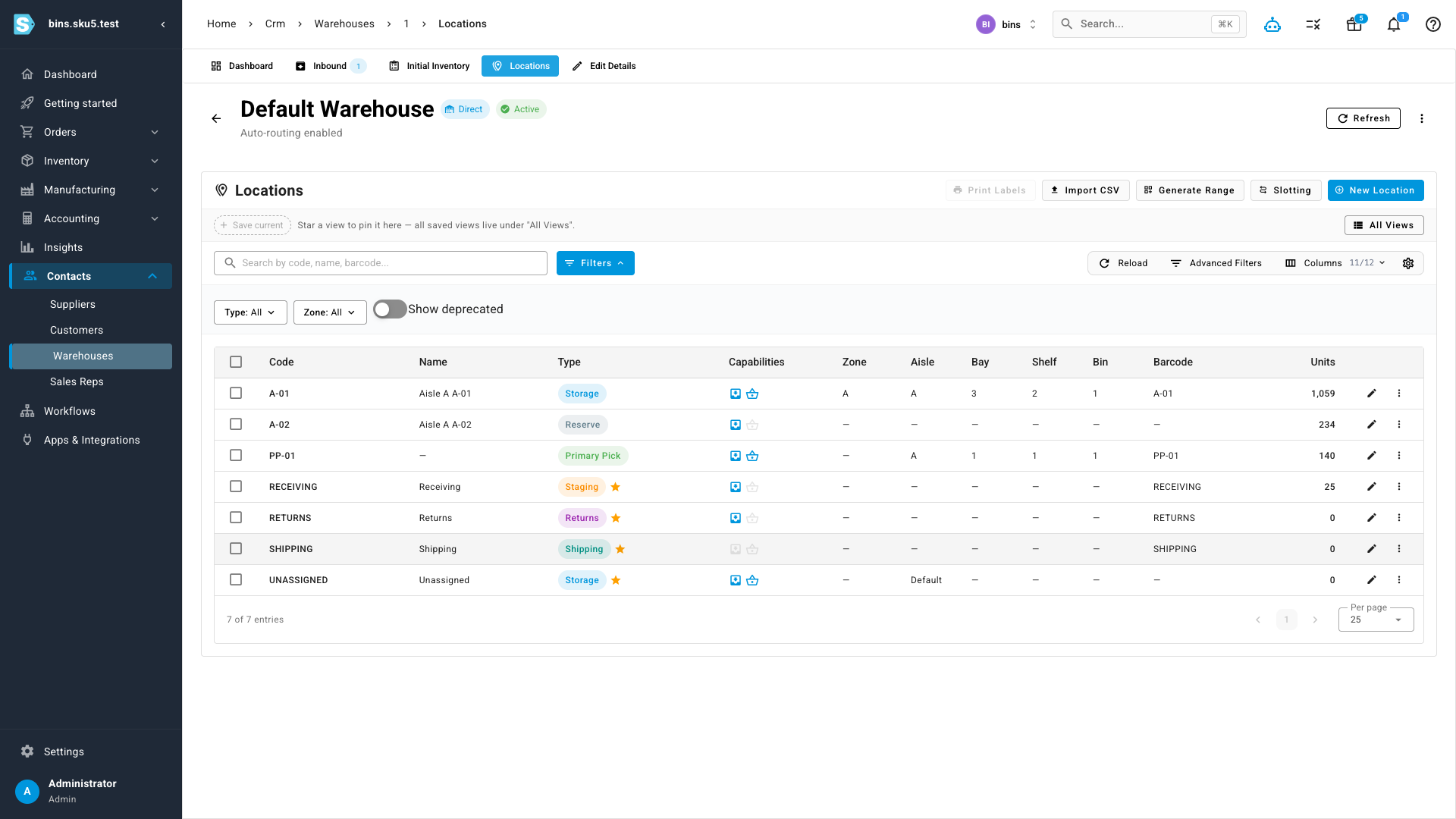Image resolution: width=1456 pixels, height=819 pixels.
Task: Check the UNASSIGNED row checkbox
Action: 236,580
